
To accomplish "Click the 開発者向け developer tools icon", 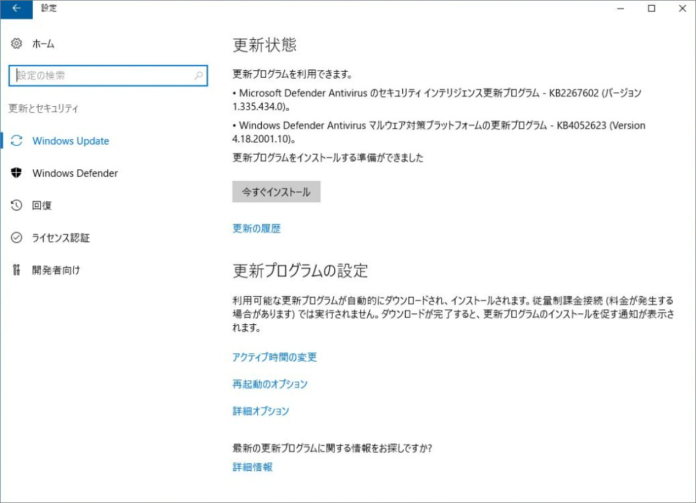I will 16,269.
